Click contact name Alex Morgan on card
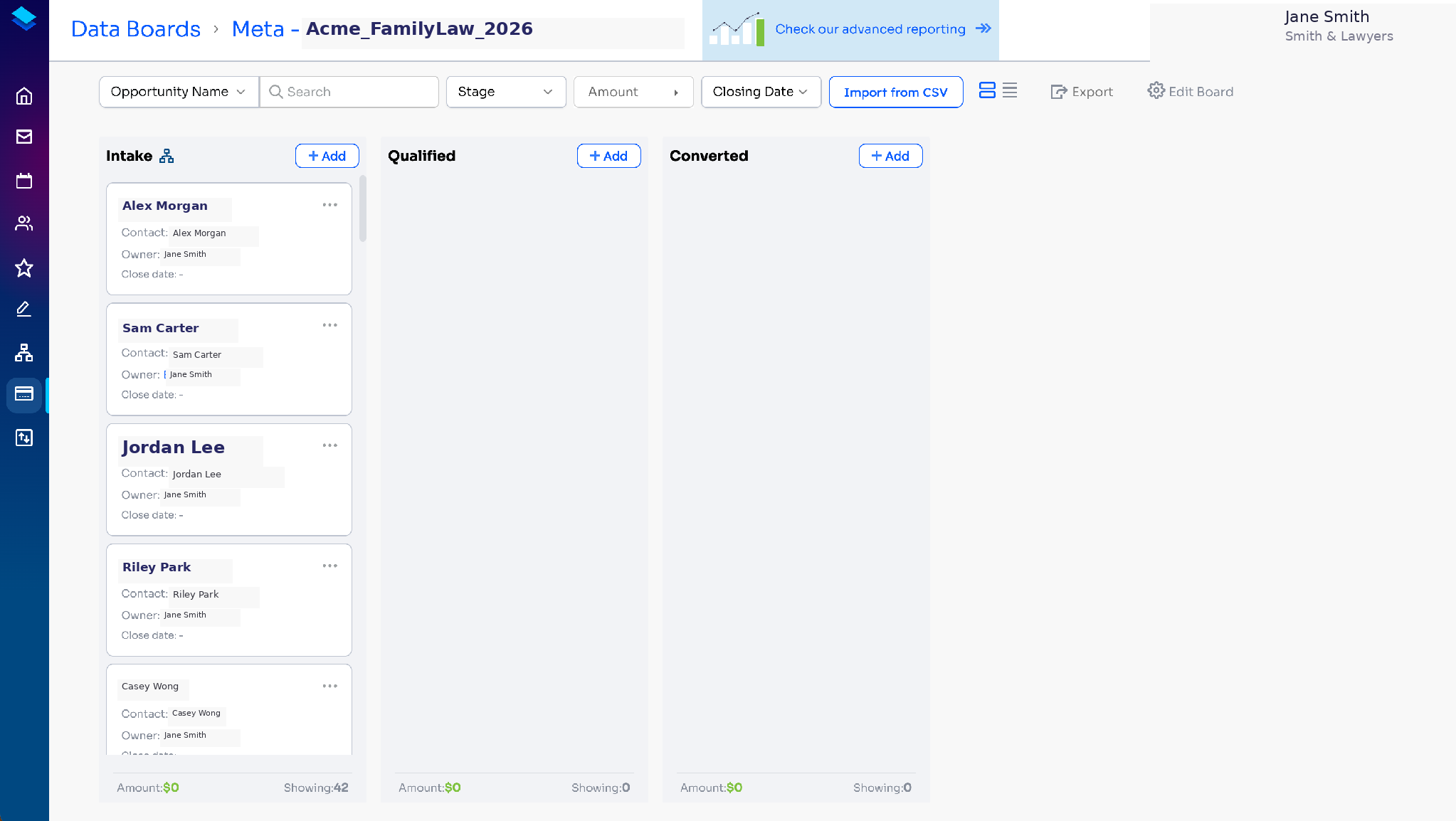Image resolution: width=1456 pixels, height=821 pixels. tap(199, 233)
